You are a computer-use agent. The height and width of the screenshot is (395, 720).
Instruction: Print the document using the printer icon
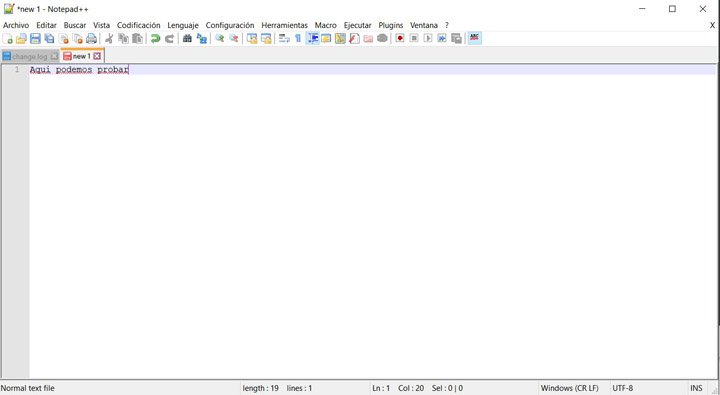[91, 39]
